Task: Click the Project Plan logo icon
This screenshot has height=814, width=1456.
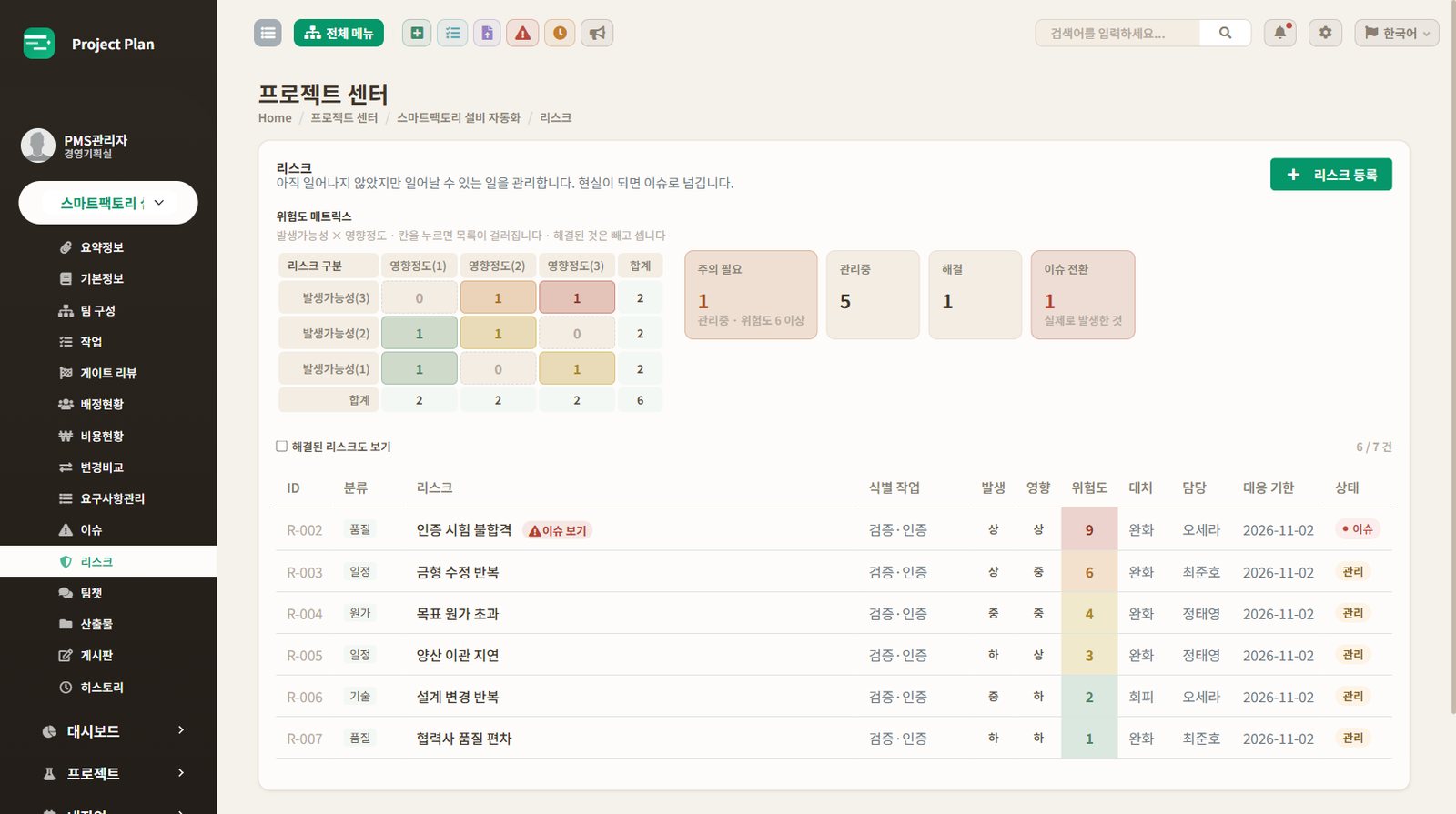Action: (39, 44)
